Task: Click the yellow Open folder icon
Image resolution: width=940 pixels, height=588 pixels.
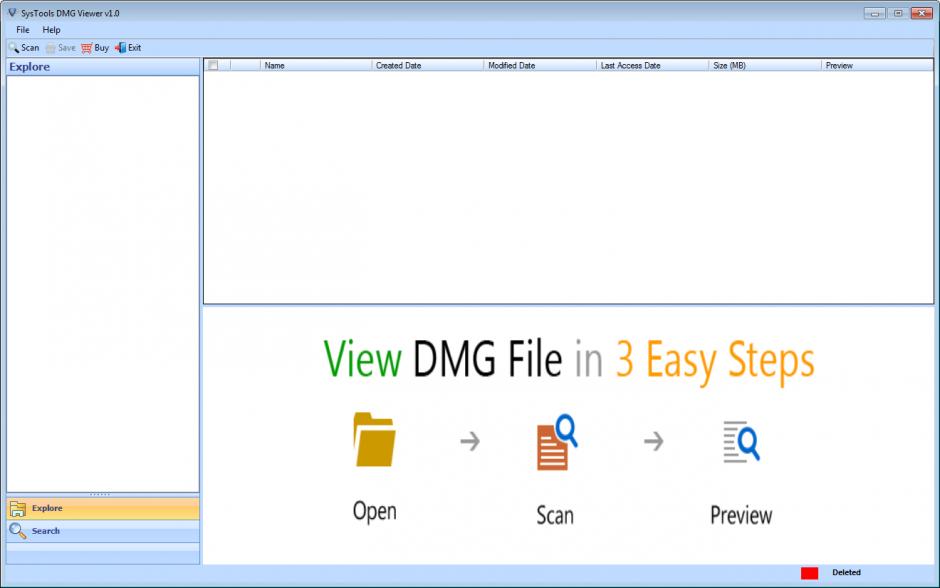Action: pos(374,441)
